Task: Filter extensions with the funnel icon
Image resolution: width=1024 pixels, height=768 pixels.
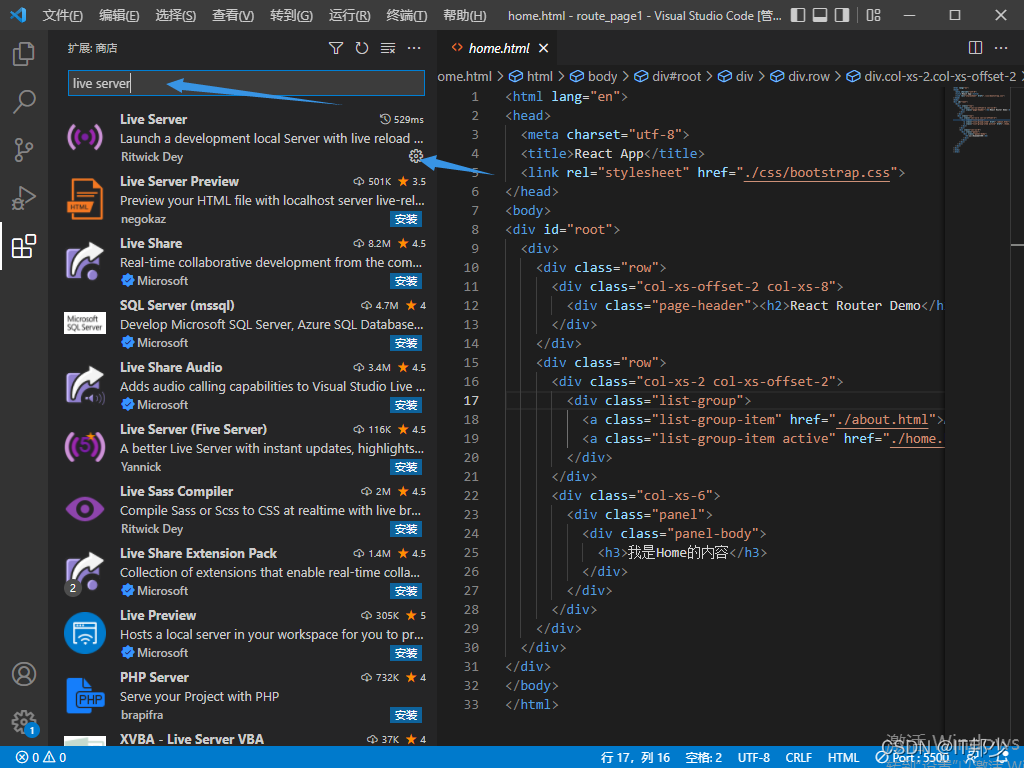Action: click(x=336, y=48)
